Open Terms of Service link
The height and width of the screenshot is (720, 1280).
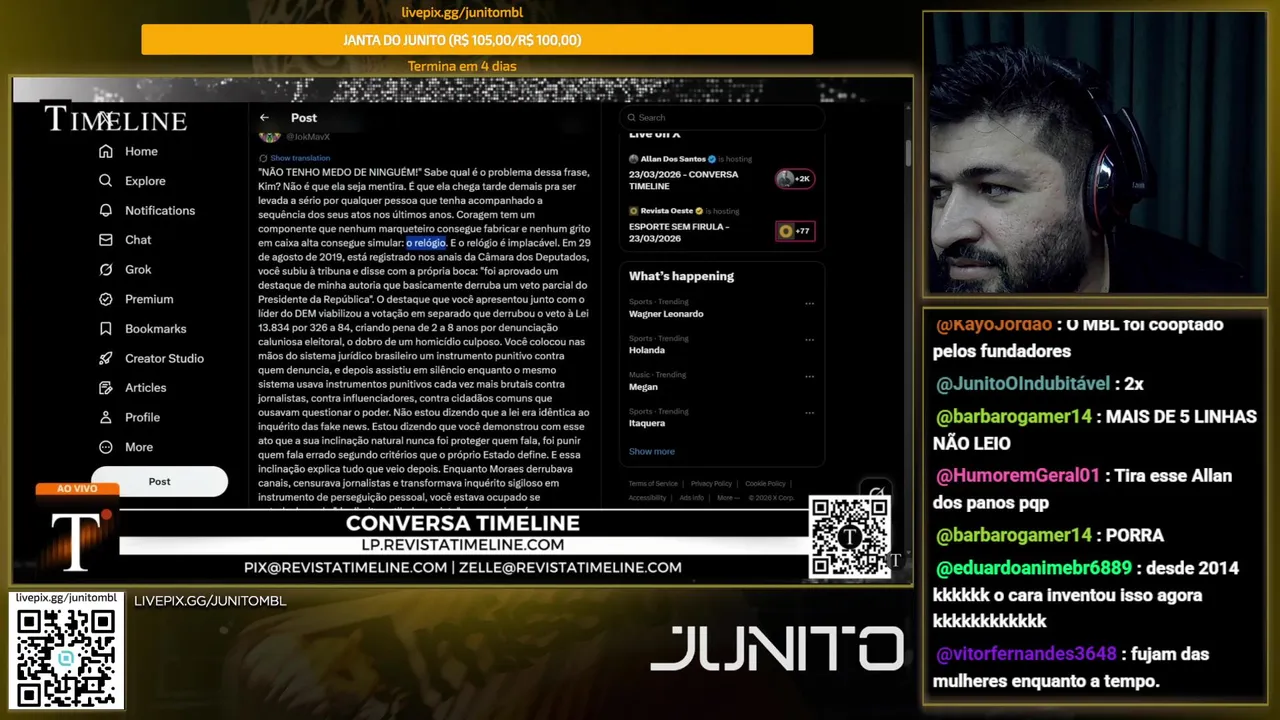(653, 484)
